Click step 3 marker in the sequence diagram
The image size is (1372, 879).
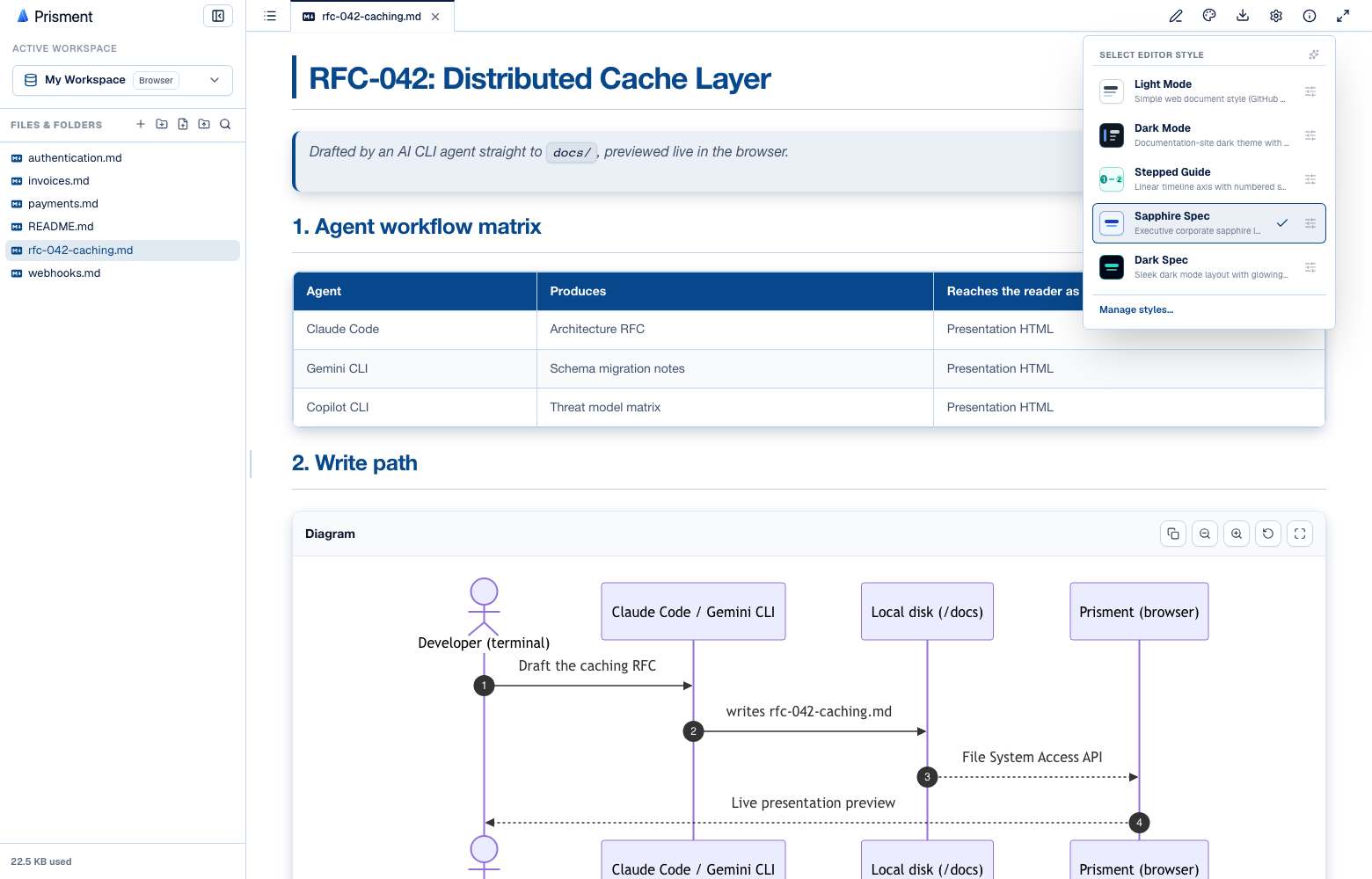tap(927, 777)
